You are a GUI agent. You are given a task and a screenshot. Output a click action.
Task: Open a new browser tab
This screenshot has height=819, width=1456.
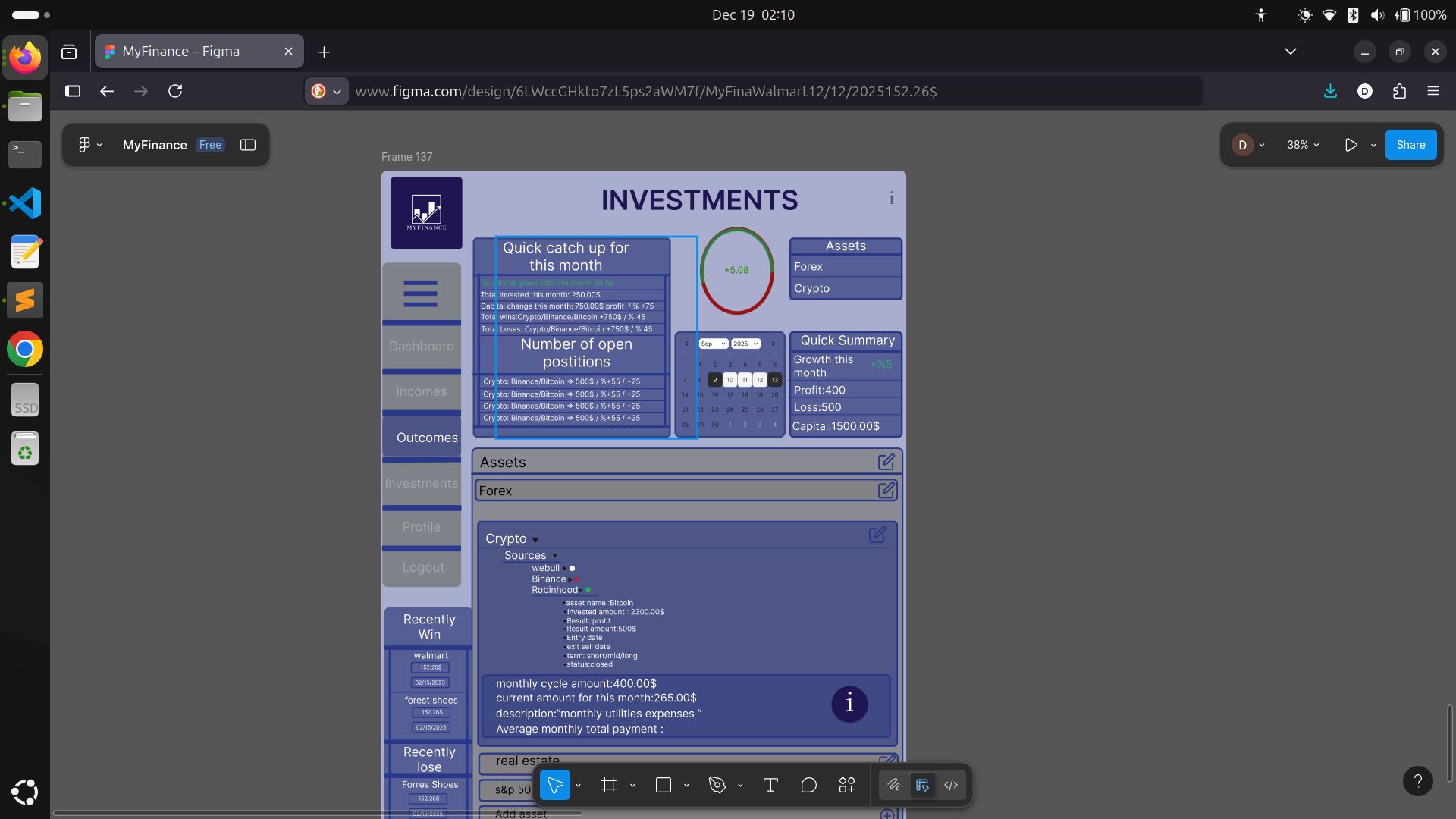tap(324, 52)
